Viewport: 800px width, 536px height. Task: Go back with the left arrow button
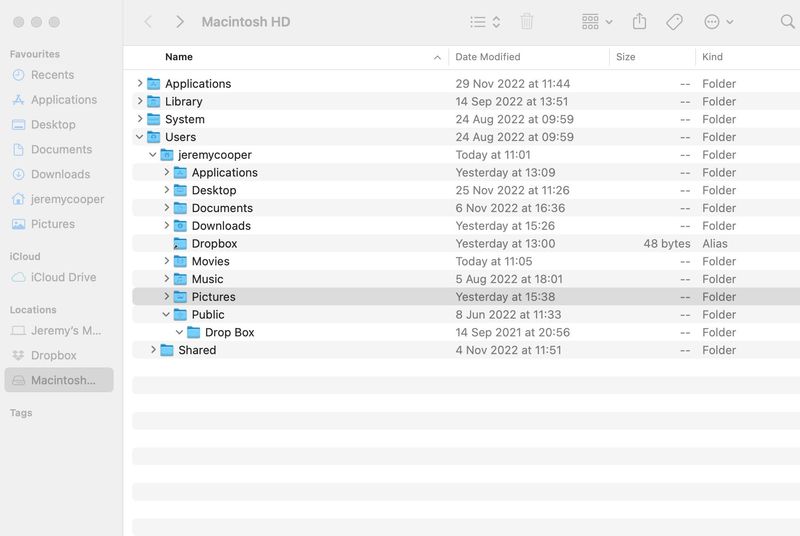(148, 22)
